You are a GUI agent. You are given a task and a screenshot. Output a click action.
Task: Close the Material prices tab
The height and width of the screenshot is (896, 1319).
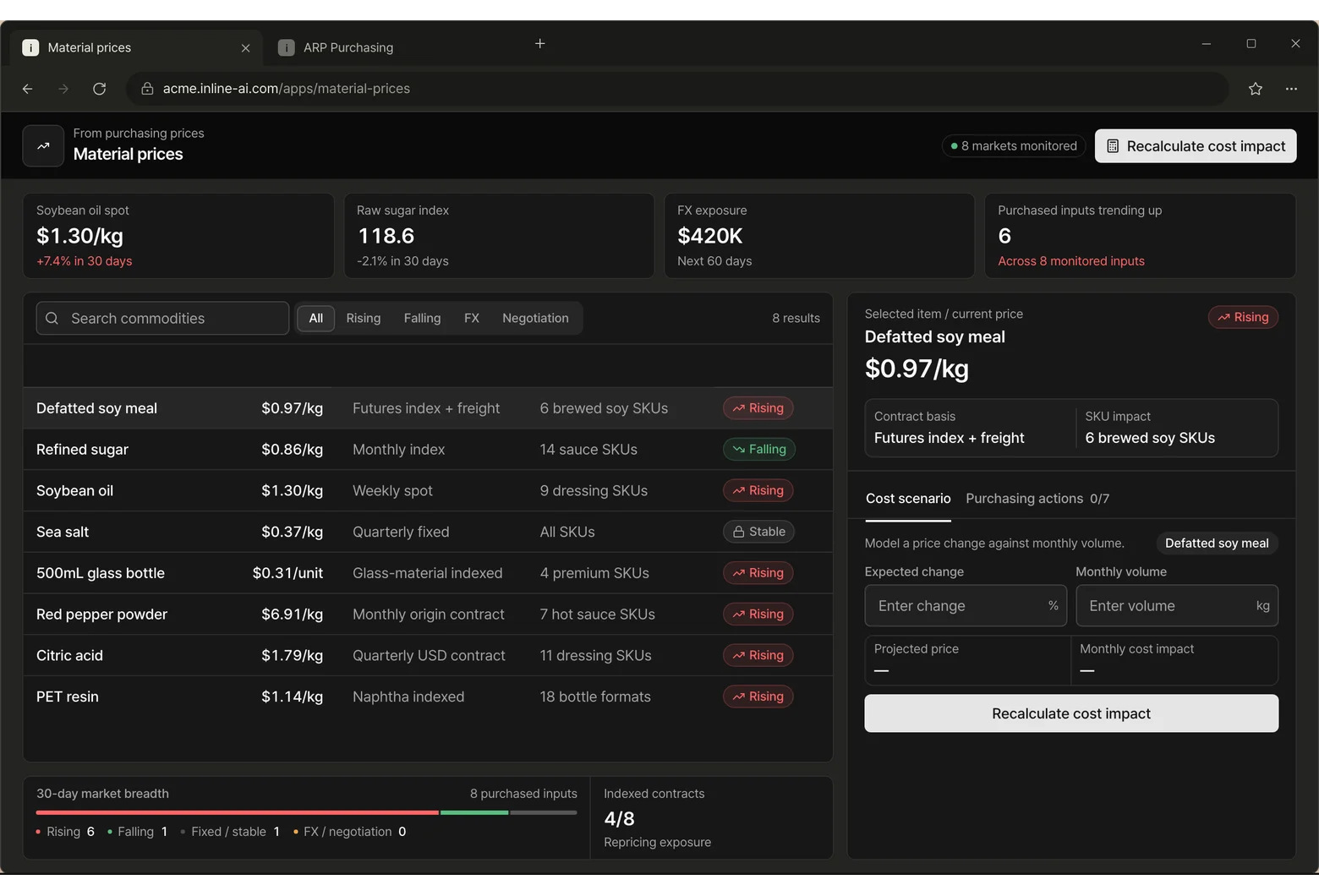point(246,48)
